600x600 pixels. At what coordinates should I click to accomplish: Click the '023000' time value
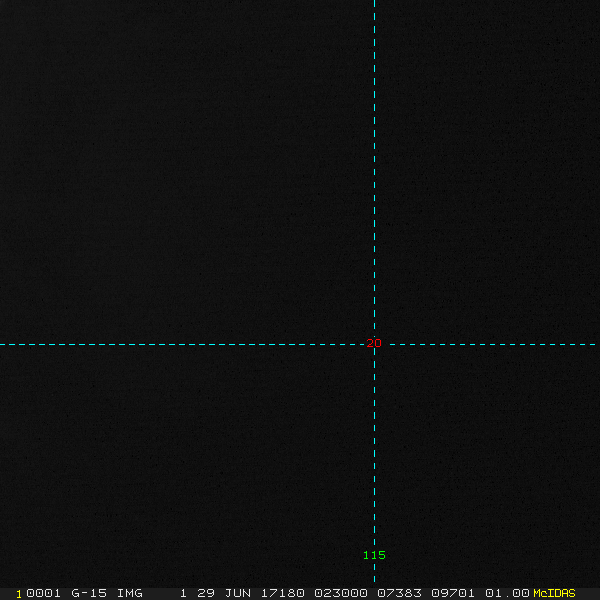click(x=341, y=593)
